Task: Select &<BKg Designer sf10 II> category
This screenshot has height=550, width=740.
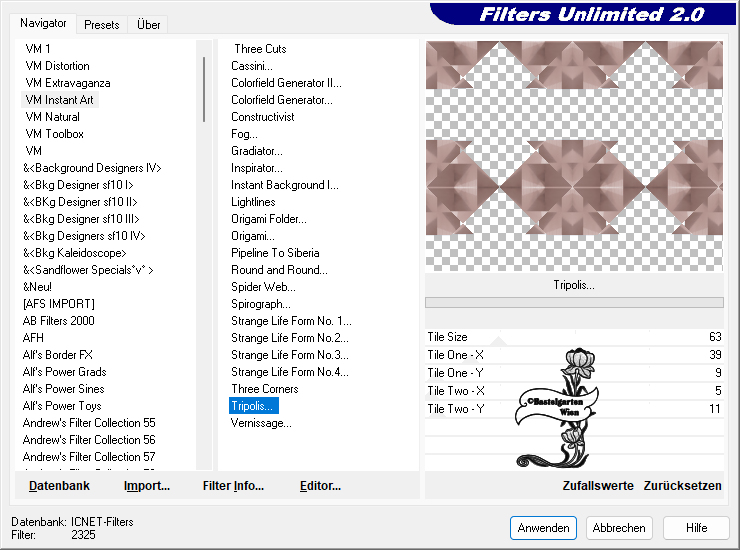Action: coord(80,202)
